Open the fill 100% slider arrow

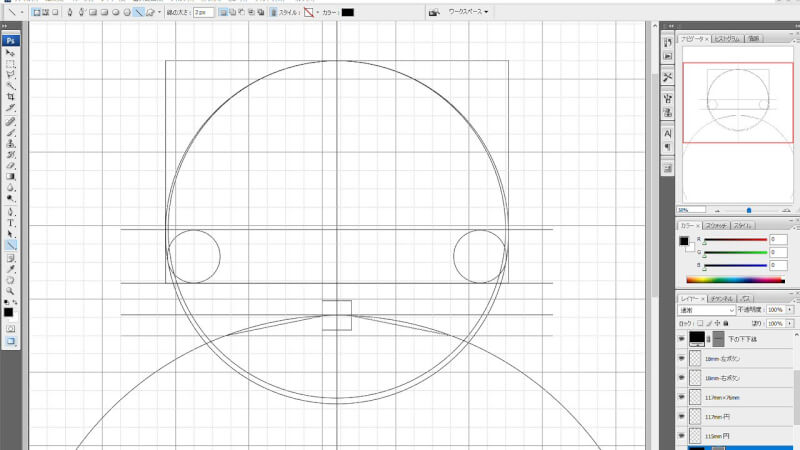coord(790,323)
